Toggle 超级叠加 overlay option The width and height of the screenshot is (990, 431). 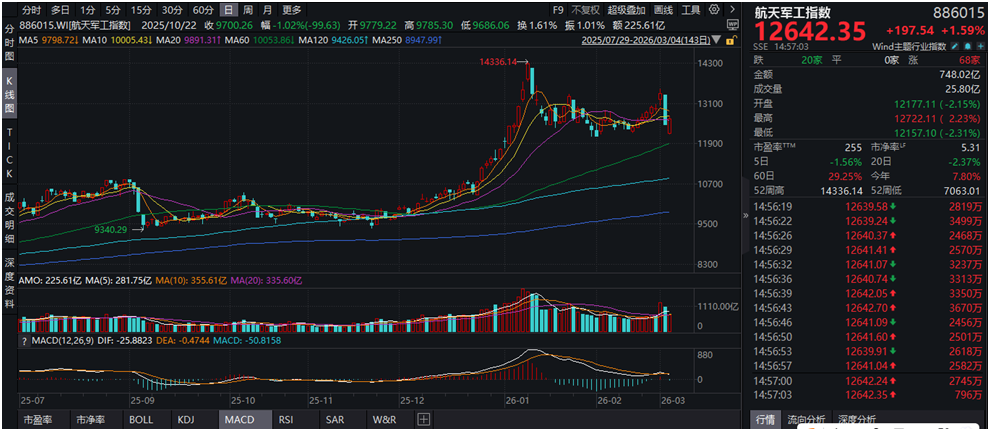[x=625, y=9]
